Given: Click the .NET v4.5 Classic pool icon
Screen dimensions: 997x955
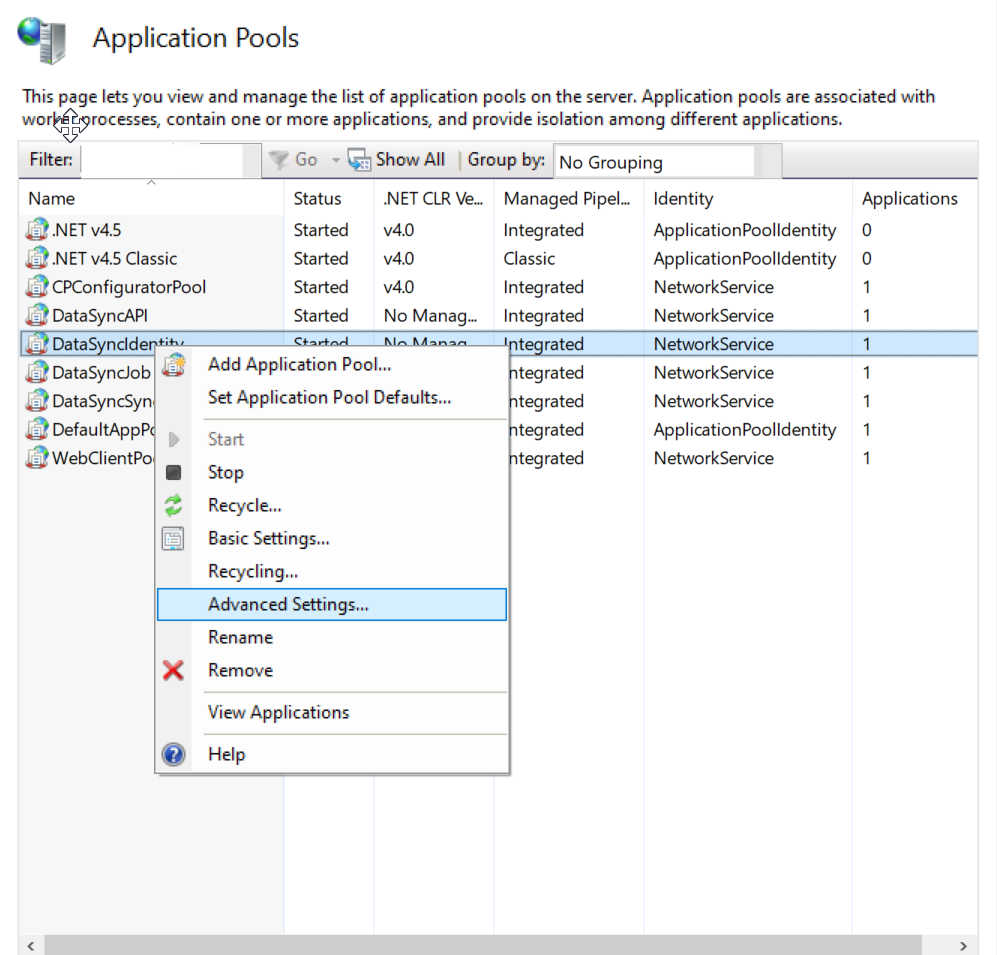Looking at the screenshot, I should click(x=37, y=259).
